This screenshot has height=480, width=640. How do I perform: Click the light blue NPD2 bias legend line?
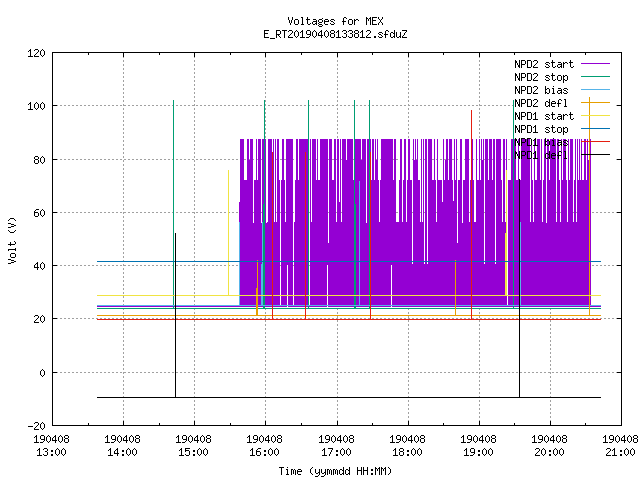(x=596, y=89)
